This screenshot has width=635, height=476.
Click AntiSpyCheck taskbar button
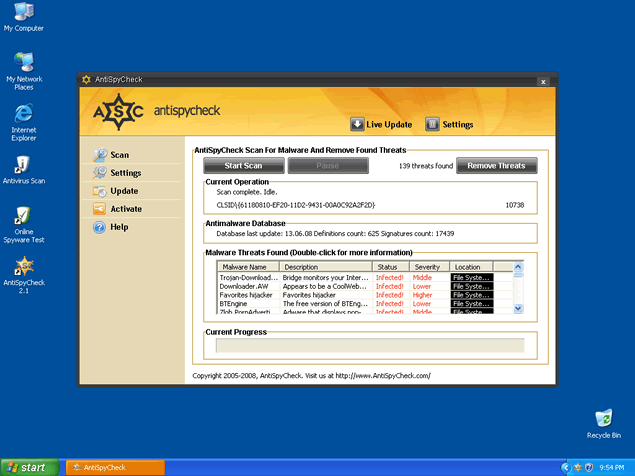click(x=115, y=467)
